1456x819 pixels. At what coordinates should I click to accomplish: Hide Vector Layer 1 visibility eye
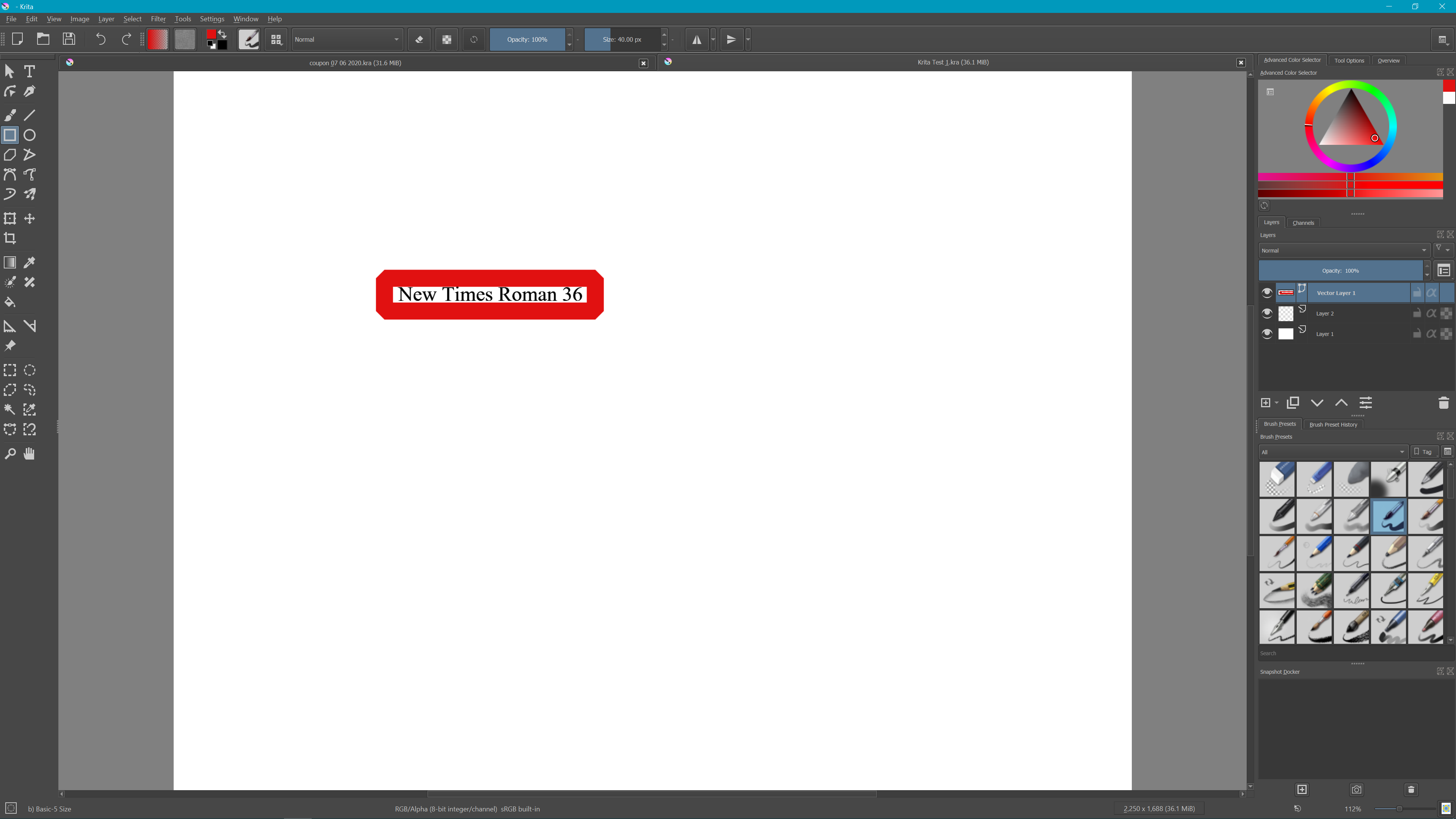1267,293
